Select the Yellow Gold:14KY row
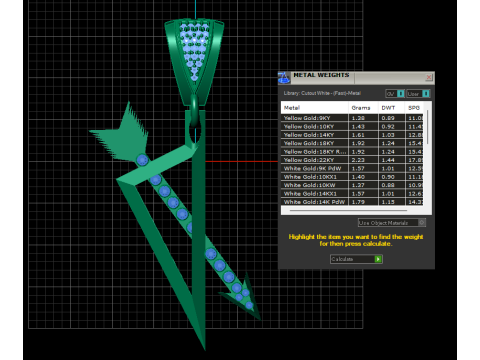Viewport: 480px width, 360px height. point(352,135)
